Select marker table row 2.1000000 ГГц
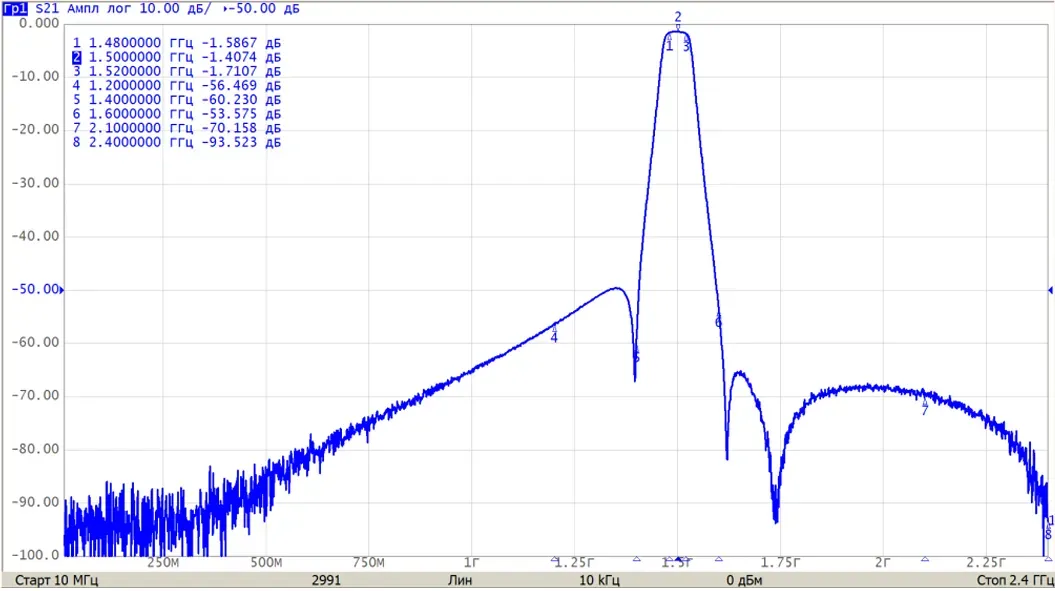 176,128
